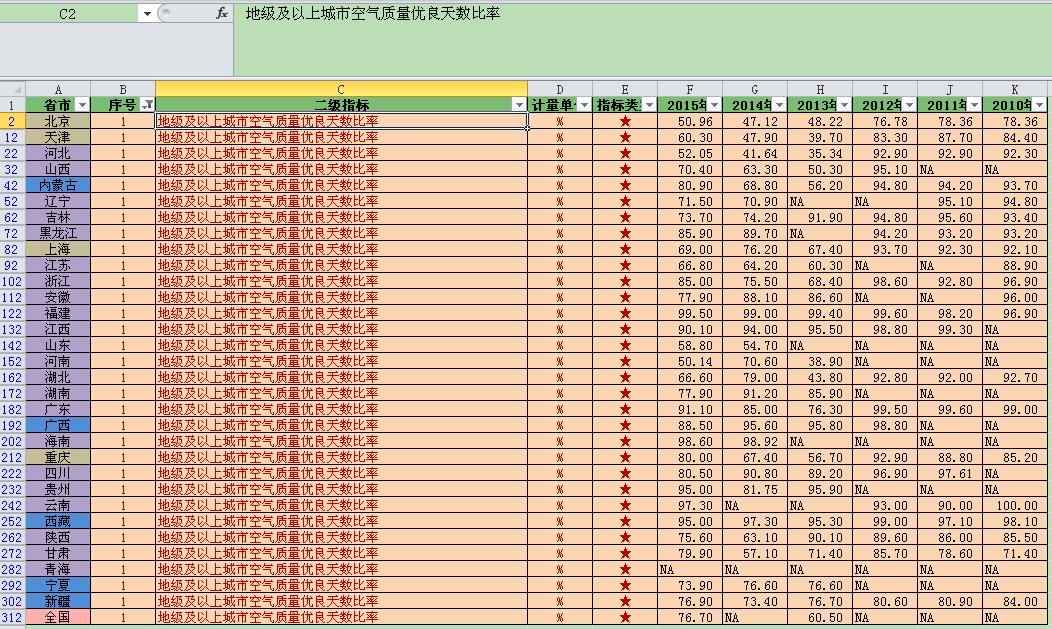Open the 计量单位 column filter arrow

point(584,105)
